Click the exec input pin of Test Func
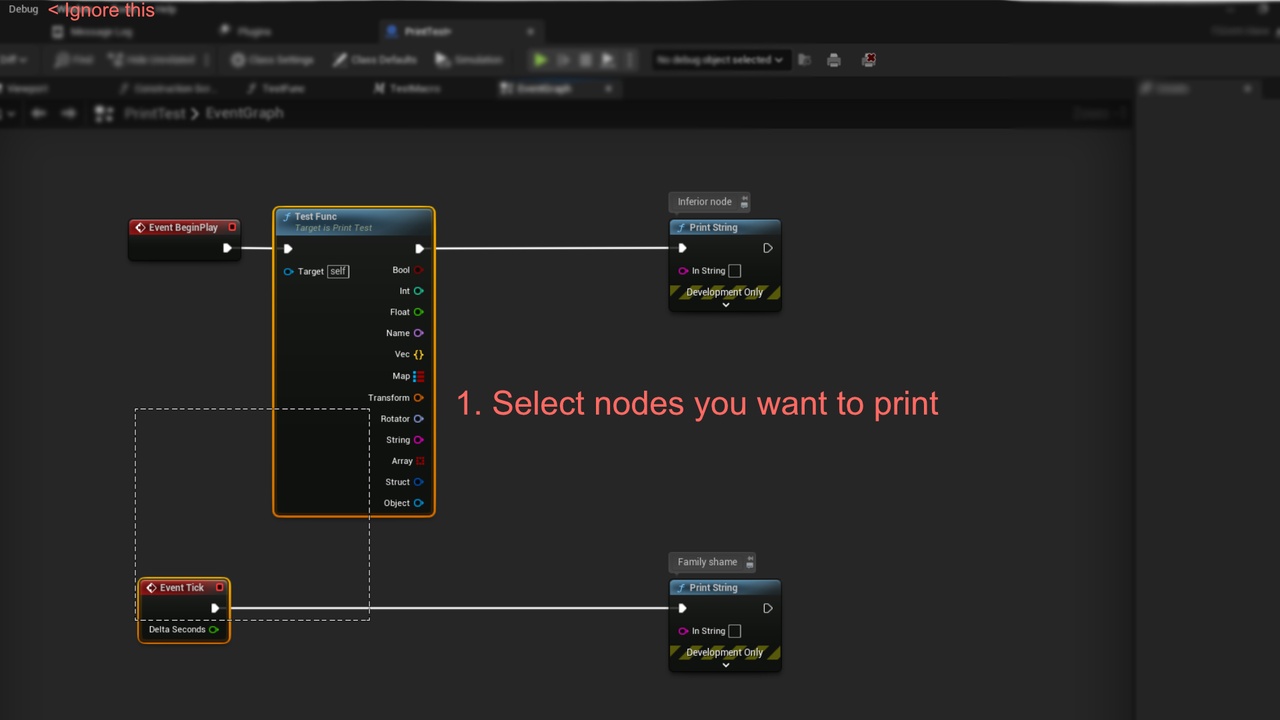This screenshot has height=720, width=1280. [x=288, y=248]
